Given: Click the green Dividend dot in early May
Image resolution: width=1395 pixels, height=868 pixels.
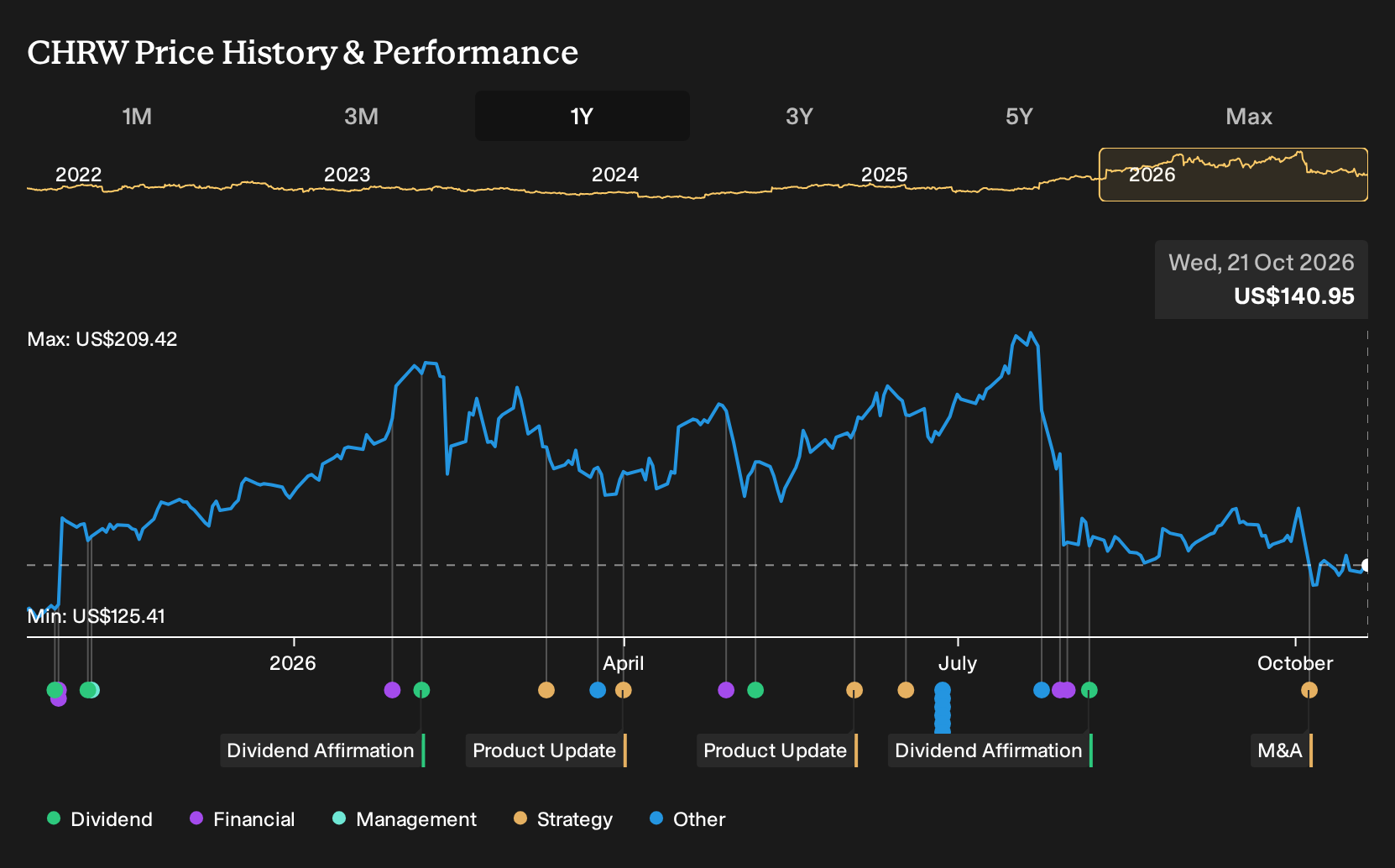Looking at the screenshot, I should (755, 690).
